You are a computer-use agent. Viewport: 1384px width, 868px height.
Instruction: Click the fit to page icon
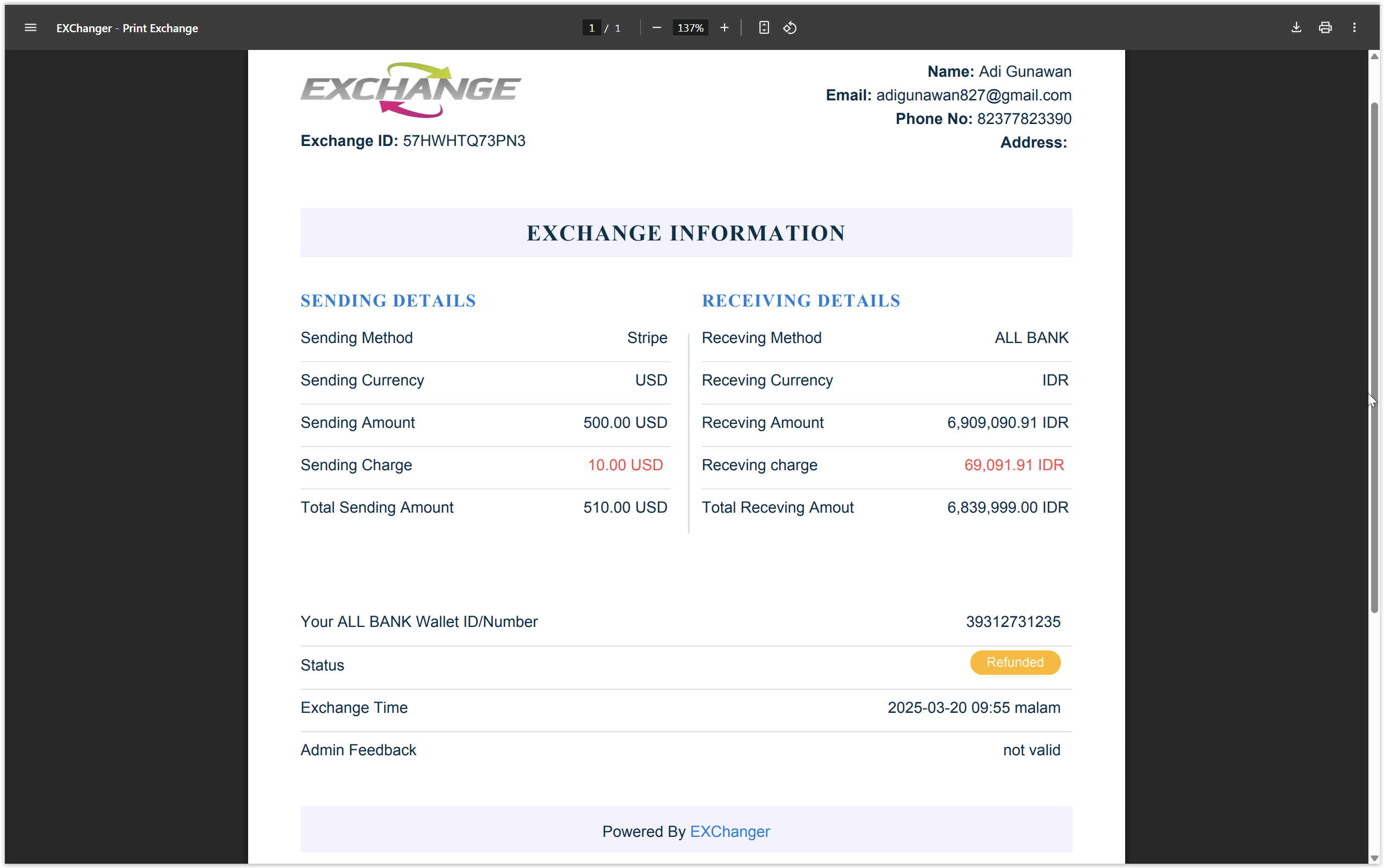click(x=764, y=27)
